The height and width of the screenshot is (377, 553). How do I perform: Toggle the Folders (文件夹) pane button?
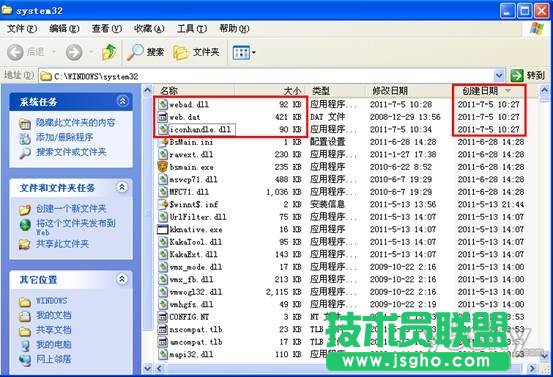[196, 52]
